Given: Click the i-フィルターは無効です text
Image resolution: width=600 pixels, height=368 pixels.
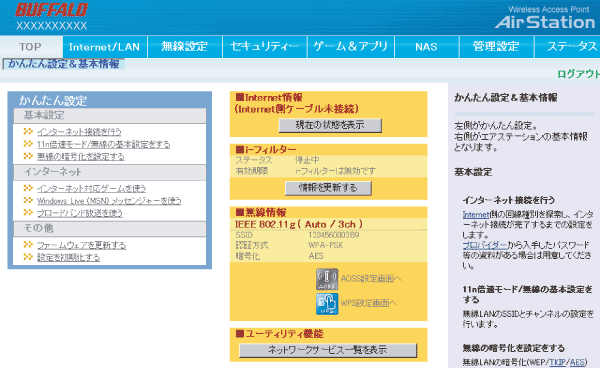Looking at the screenshot, I should pos(335,171).
